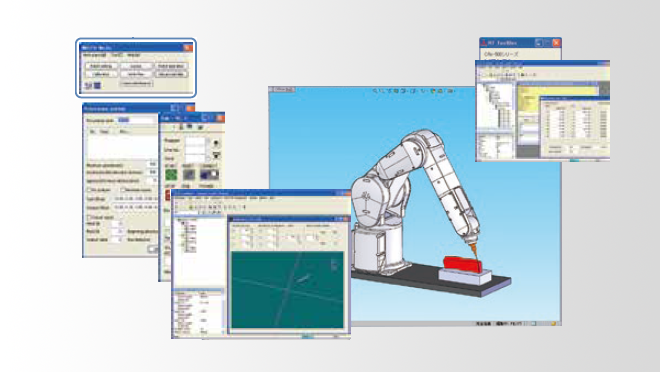The width and height of the screenshot is (660, 372).
Task: Click the round black icon beside Program field
Action: [x=216, y=143]
